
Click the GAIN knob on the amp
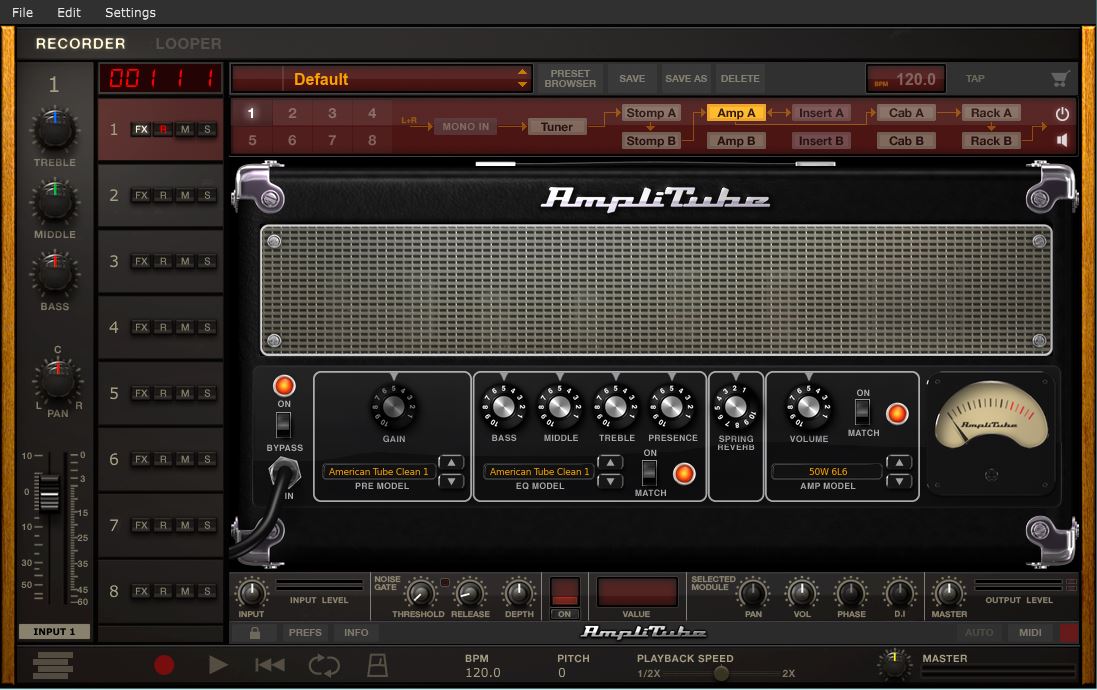coord(393,406)
